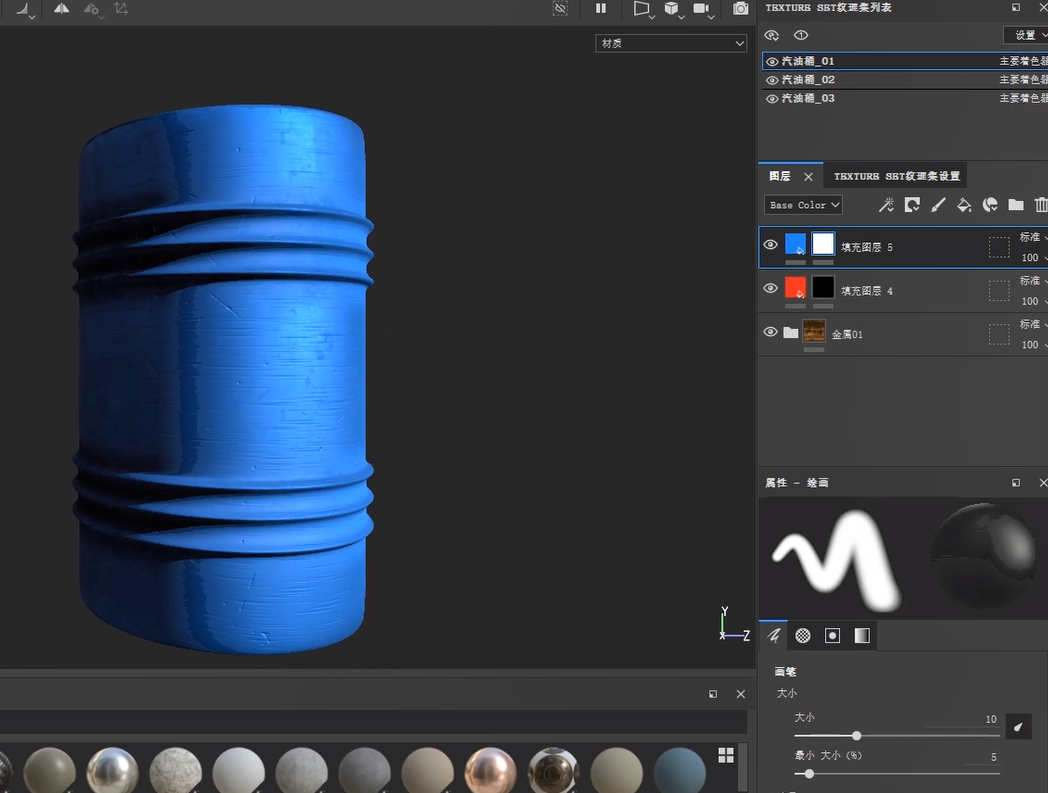This screenshot has height=793, width=1048.
Task: Select the 填充图层 4 layer by name
Action: coord(867,291)
